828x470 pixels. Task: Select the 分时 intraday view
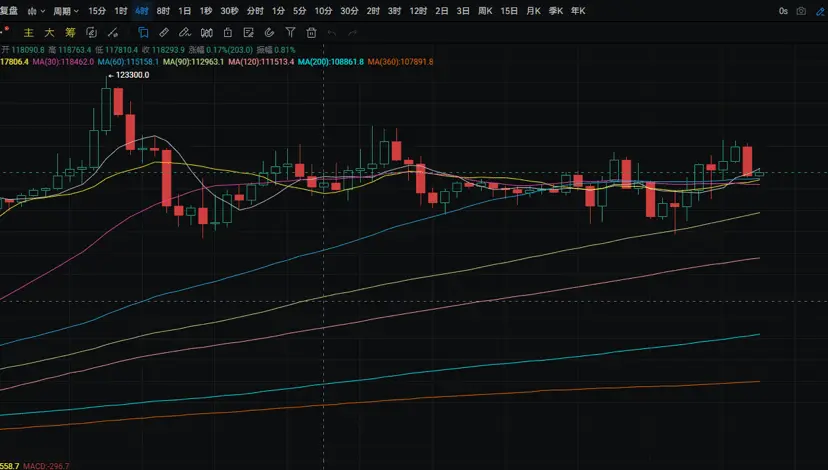click(255, 11)
